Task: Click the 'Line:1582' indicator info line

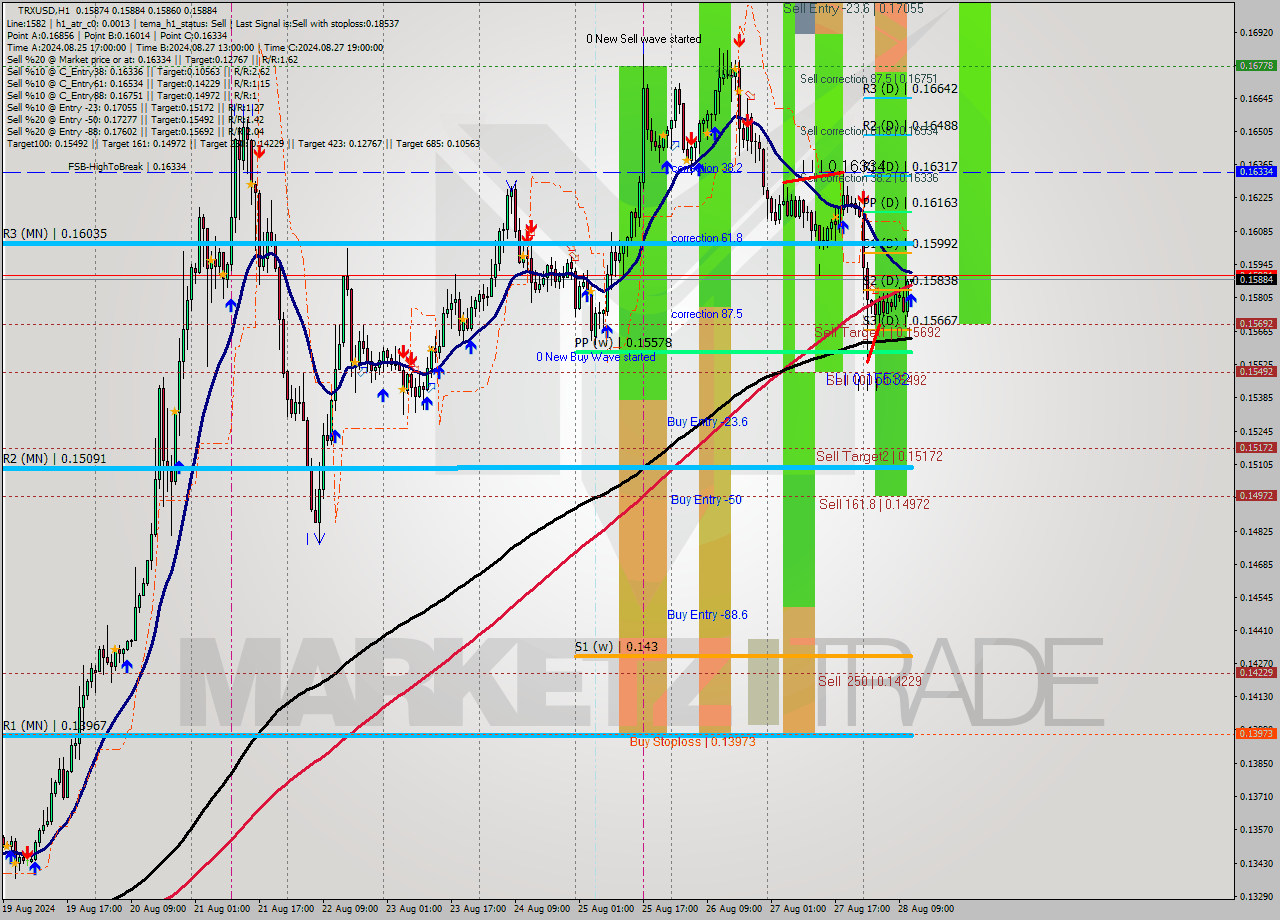Action: (x=203, y=23)
